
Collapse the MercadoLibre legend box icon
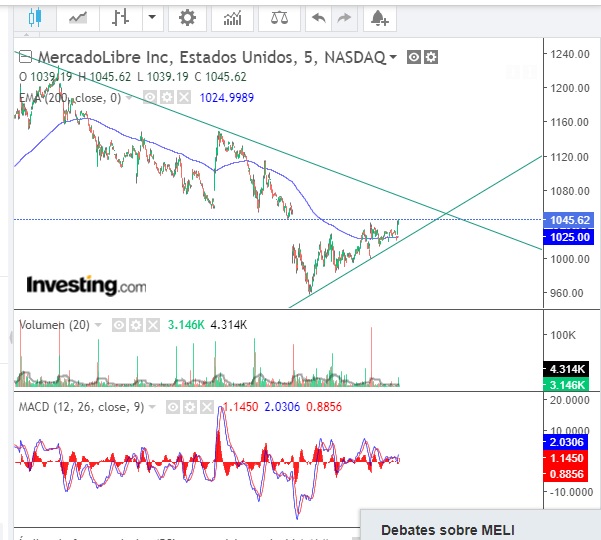25,57
